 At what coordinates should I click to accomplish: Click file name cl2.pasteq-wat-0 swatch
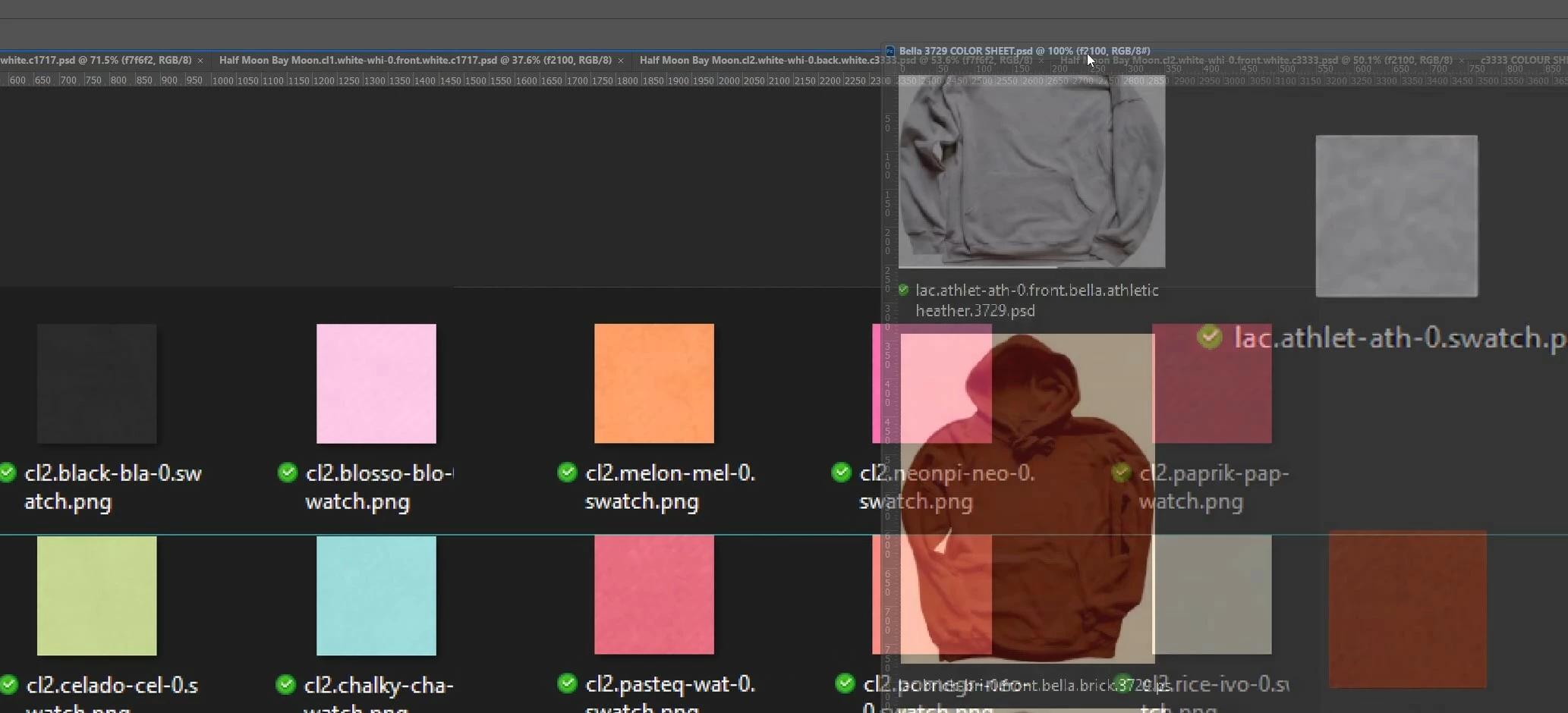670,693
